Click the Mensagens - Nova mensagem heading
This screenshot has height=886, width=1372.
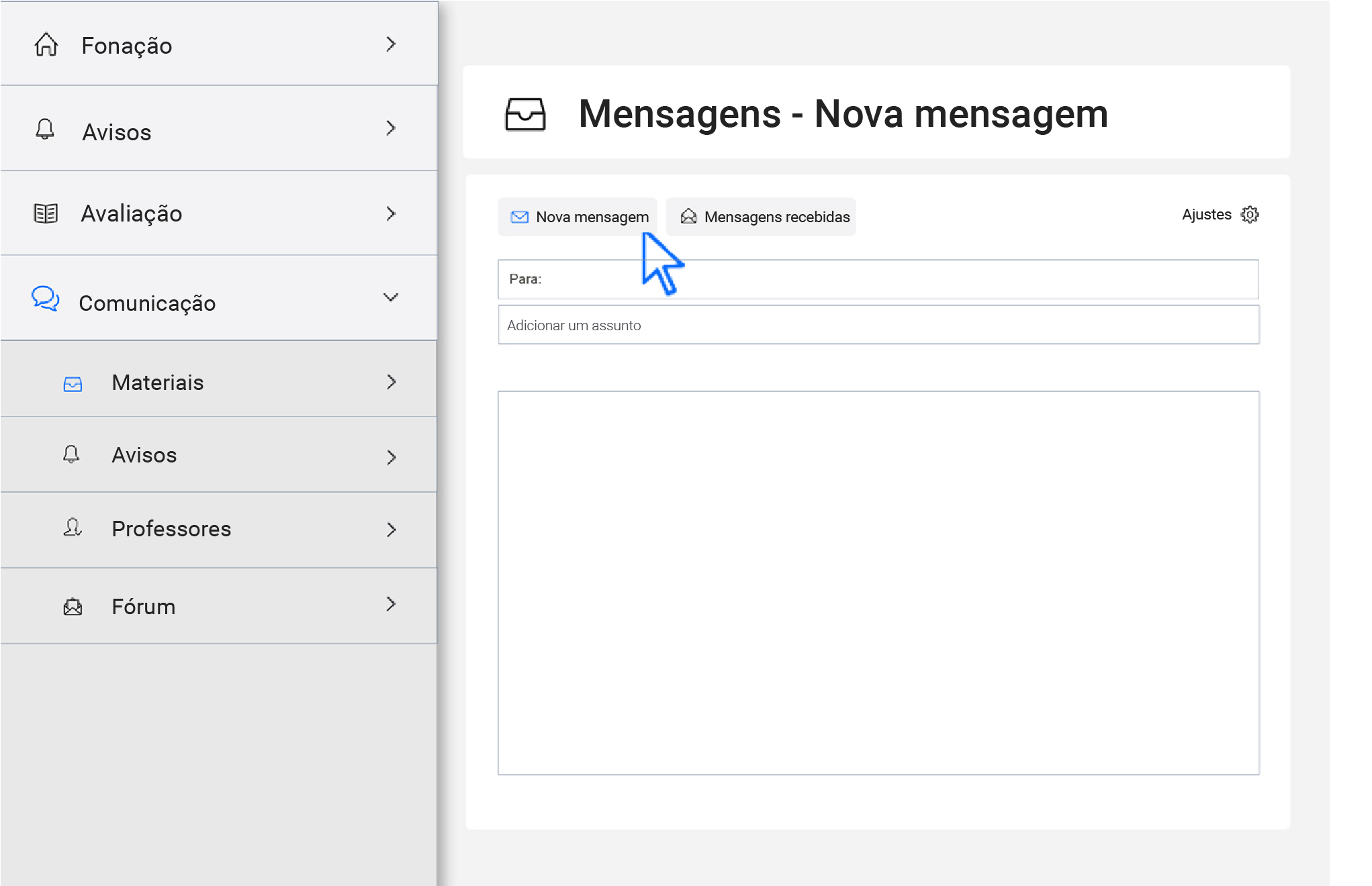843,113
